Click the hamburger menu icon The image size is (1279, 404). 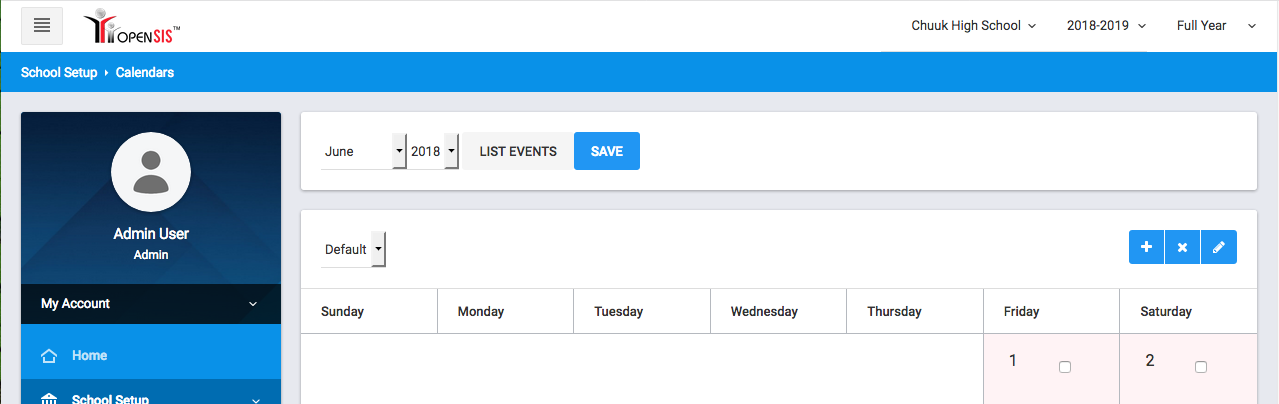pyautogui.click(x=42, y=26)
